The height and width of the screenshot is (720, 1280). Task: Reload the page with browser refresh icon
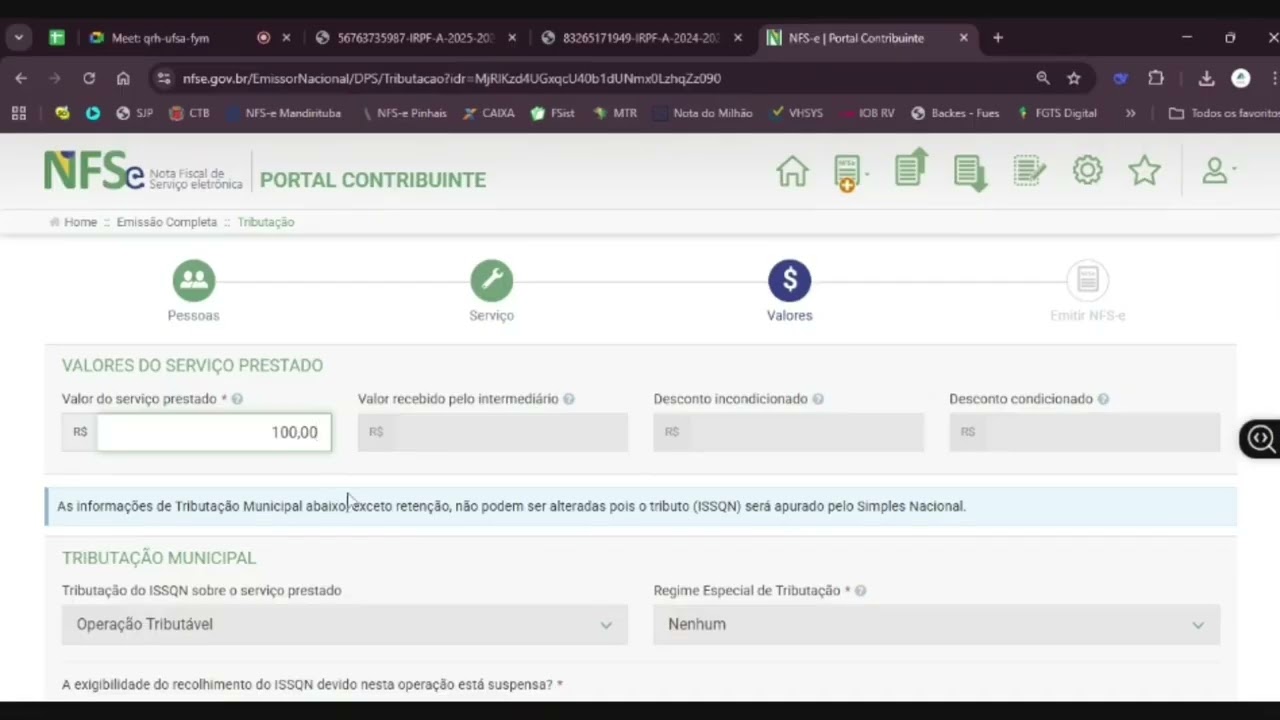click(89, 78)
